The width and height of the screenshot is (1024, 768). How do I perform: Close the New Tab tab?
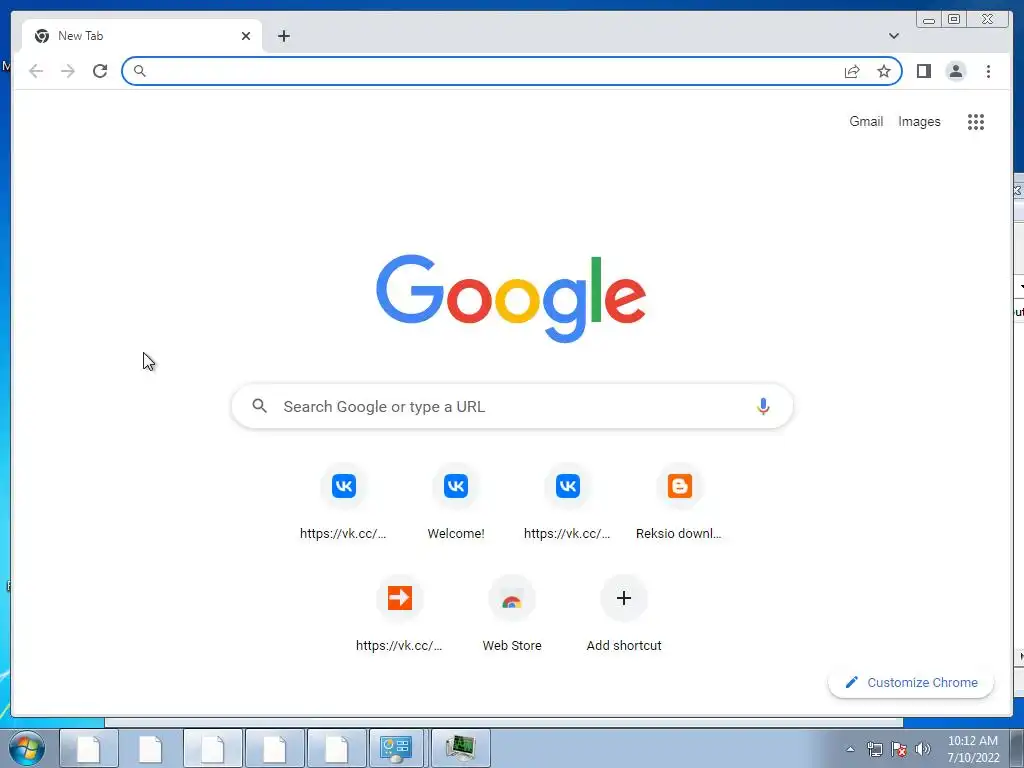coord(246,36)
